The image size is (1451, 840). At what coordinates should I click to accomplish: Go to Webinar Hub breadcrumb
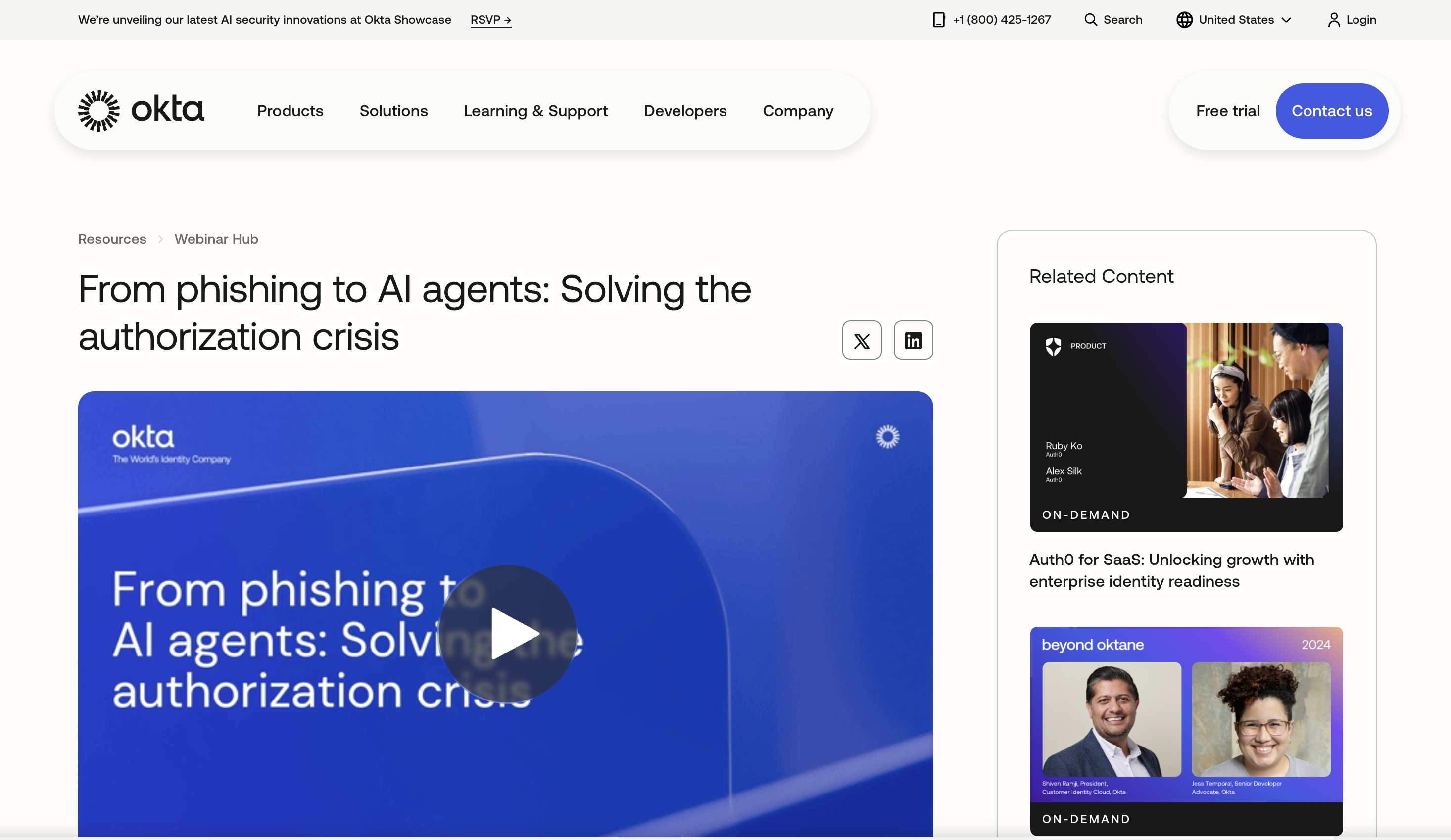216,239
